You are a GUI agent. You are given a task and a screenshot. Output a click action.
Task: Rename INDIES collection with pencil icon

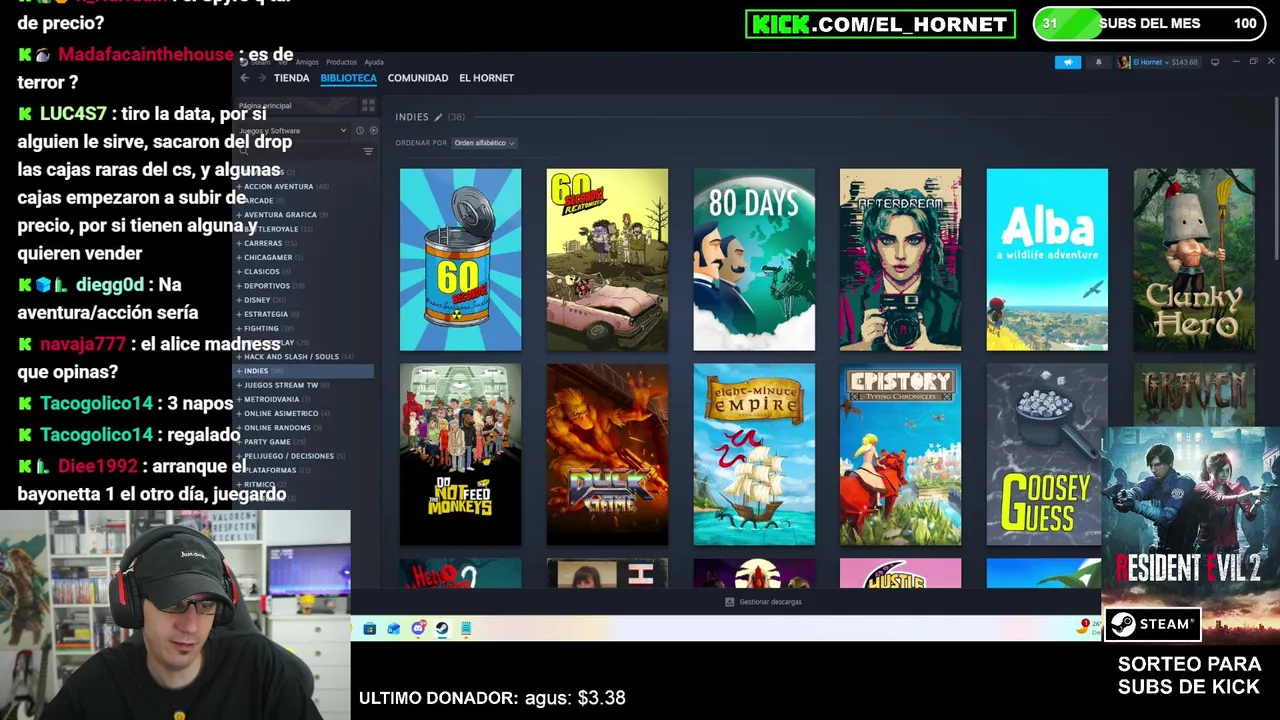click(x=438, y=117)
